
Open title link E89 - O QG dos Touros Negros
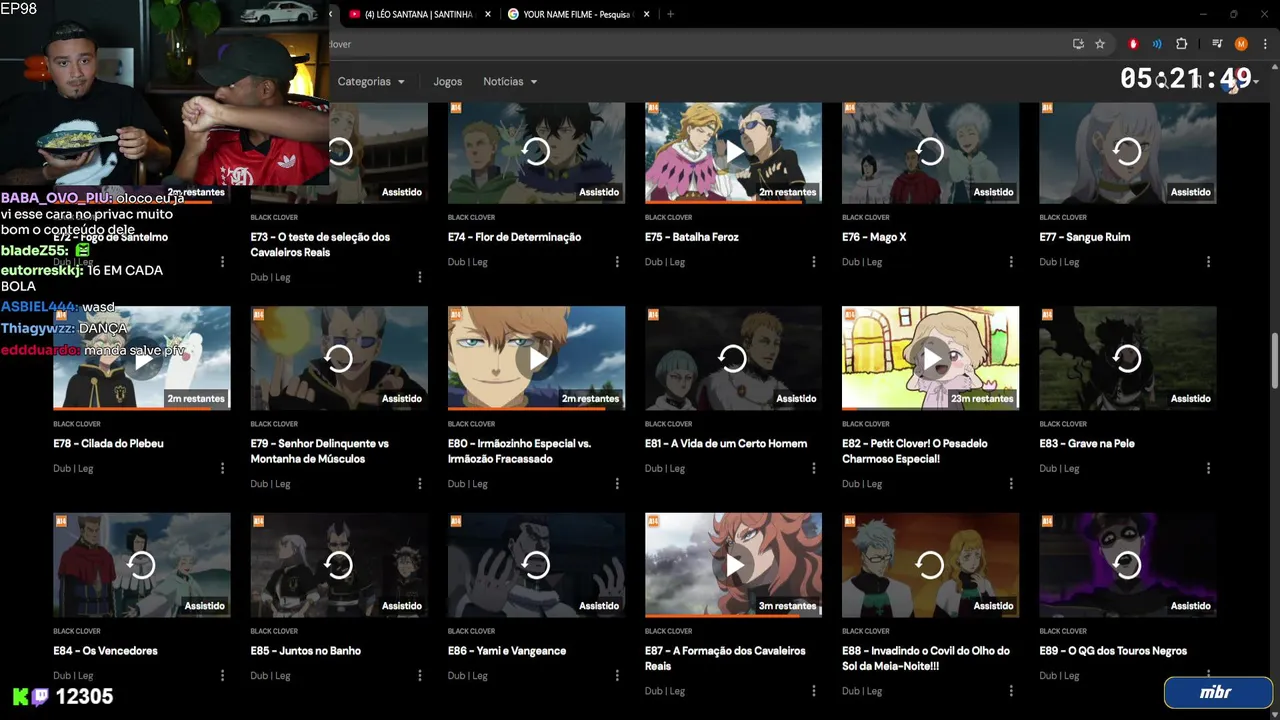[x=1113, y=651]
